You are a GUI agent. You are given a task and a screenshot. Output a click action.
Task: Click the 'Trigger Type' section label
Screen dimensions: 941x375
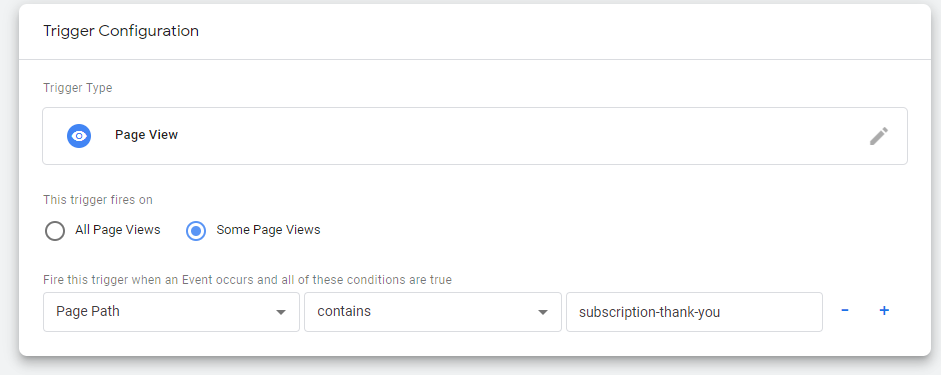[77, 88]
